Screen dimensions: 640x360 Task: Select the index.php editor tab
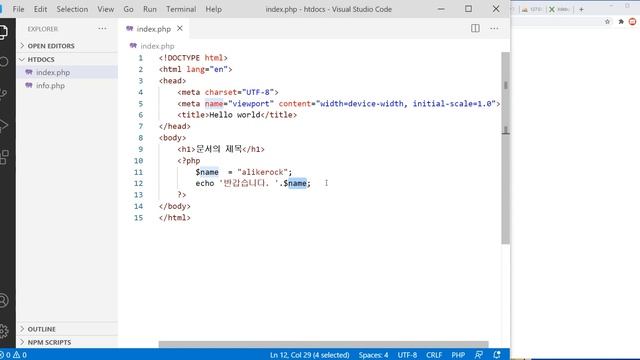[x=154, y=29]
